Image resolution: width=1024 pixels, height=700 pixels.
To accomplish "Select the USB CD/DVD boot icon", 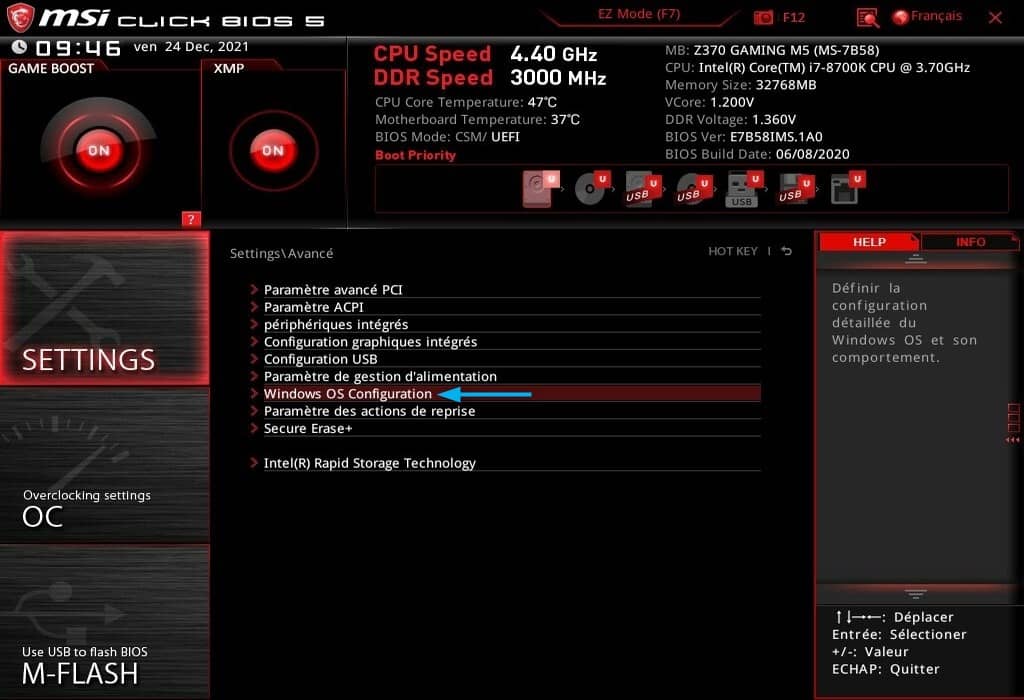I will coord(694,188).
